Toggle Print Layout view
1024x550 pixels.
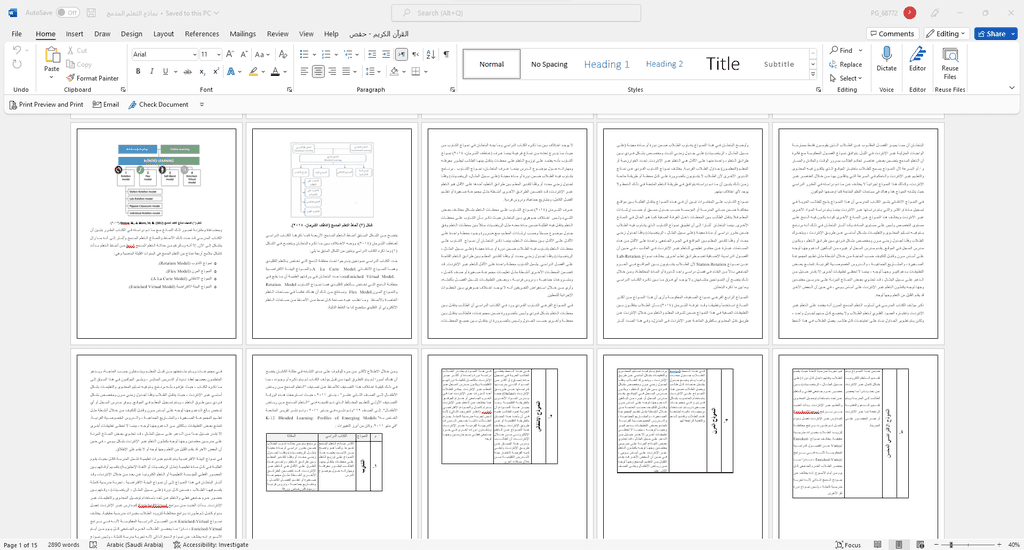click(899, 545)
